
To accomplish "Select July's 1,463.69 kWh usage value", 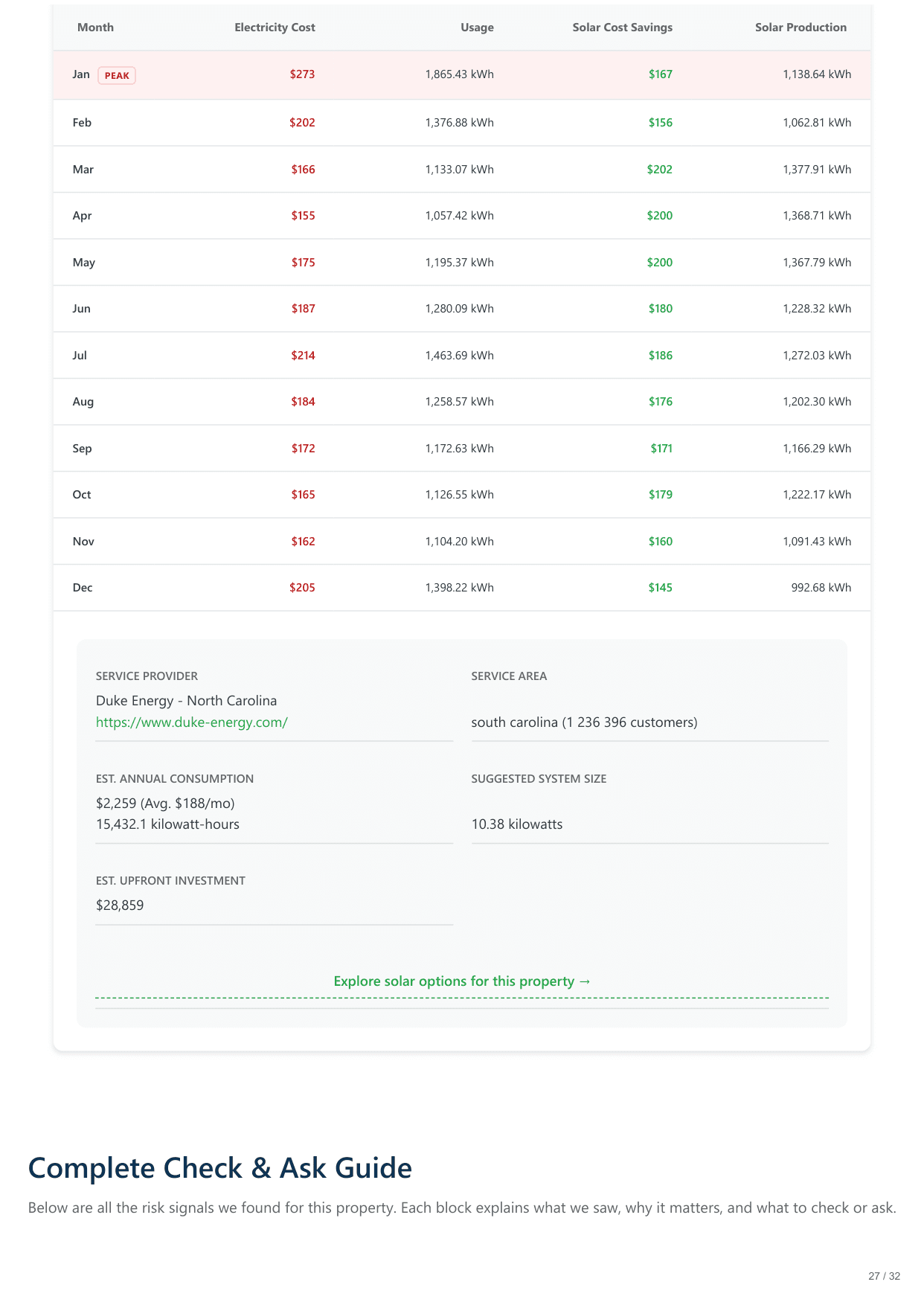I will tap(459, 356).
